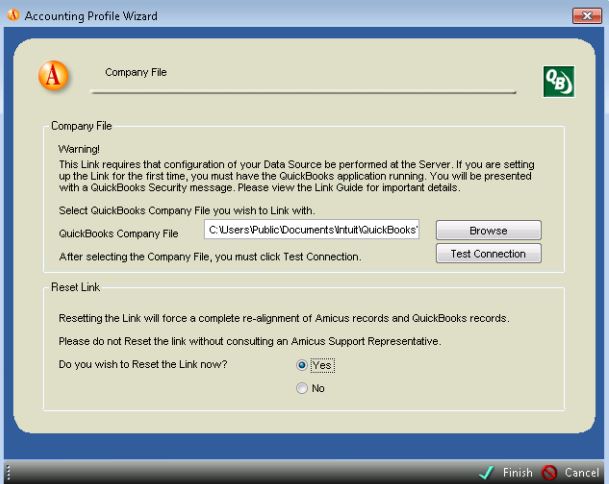Click 'Do you wish to Reset the Link now?'

coord(143,364)
